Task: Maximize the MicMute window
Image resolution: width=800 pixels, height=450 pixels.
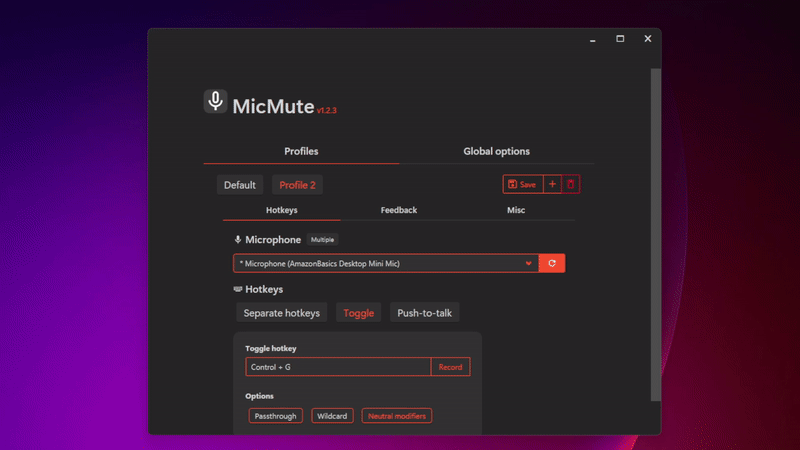Action: point(620,39)
